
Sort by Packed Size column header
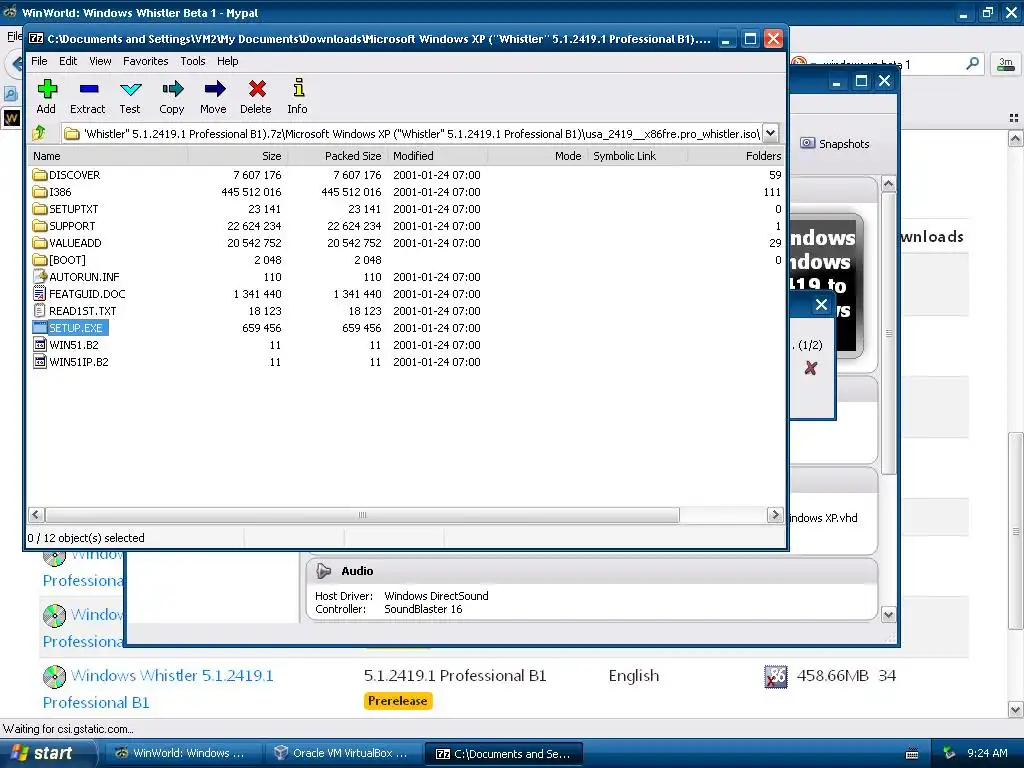pos(338,156)
